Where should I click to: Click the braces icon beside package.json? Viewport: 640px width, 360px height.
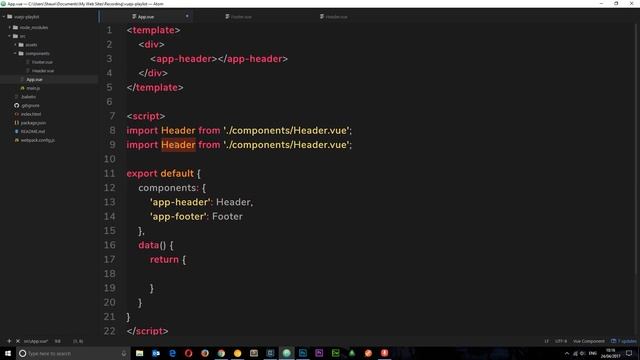point(16,122)
